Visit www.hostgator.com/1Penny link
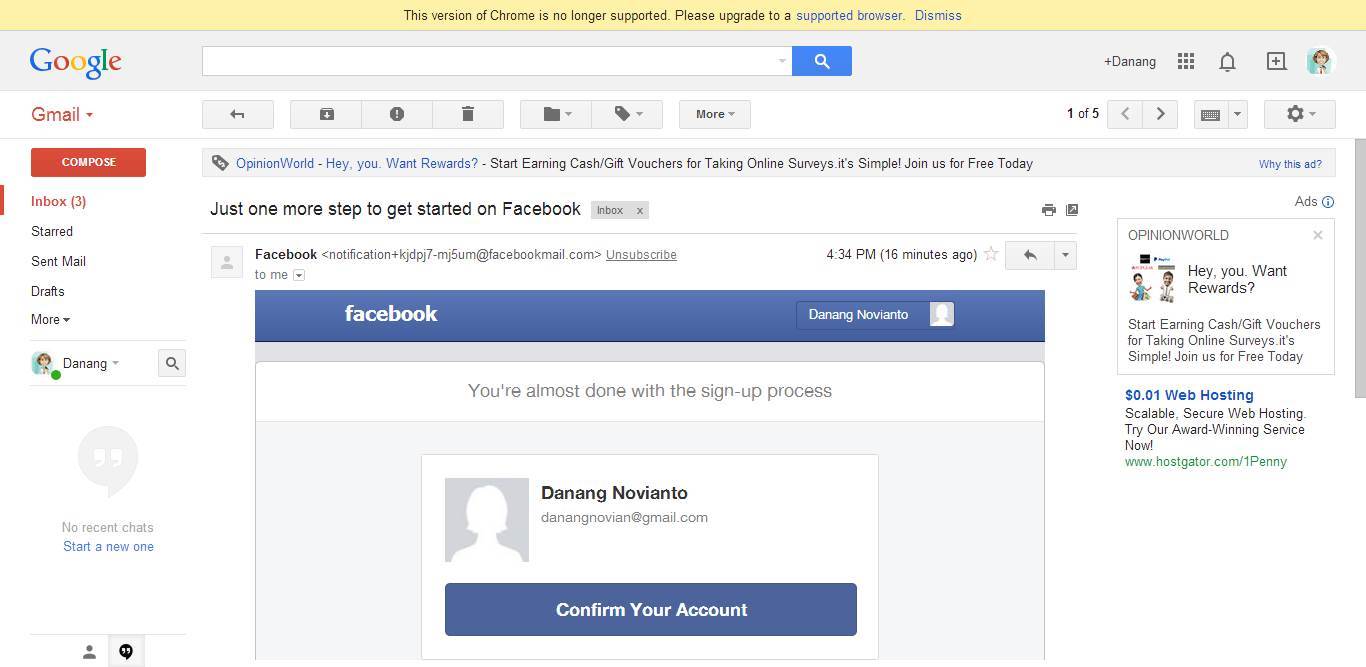The width and height of the screenshot is (1366, 667). (1206, 462)
